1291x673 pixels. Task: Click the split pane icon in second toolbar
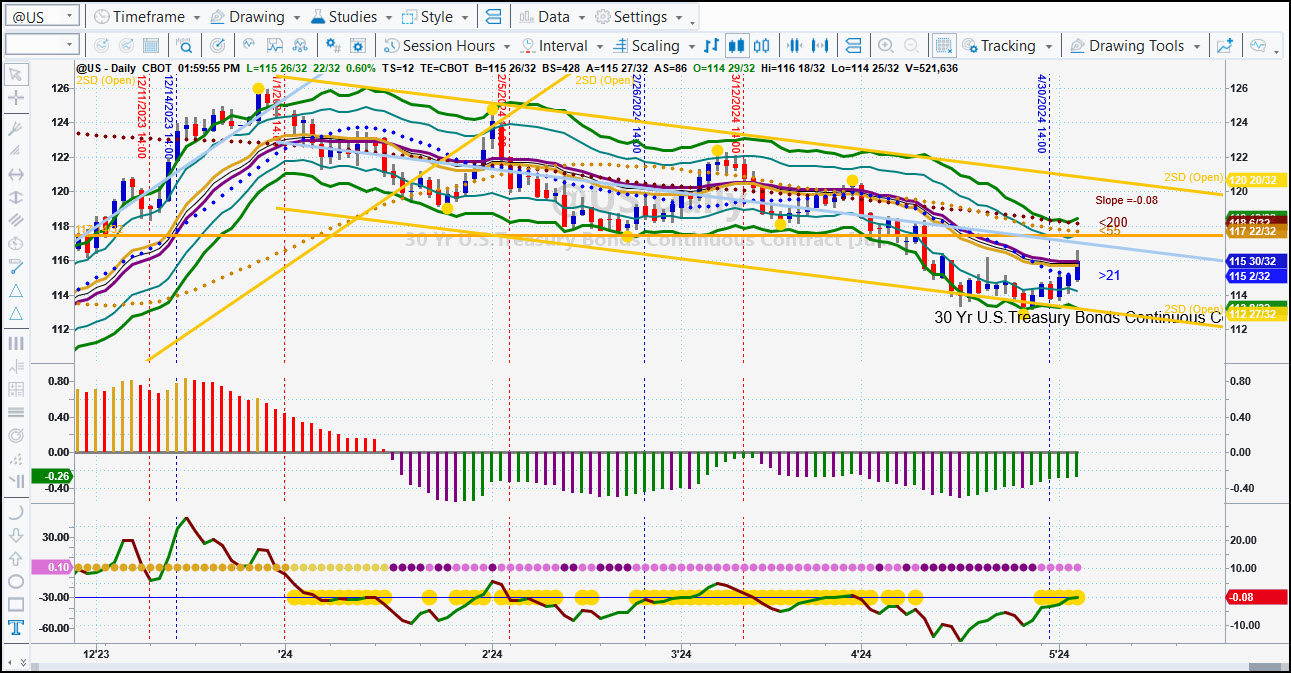click(x=853, y=46)
